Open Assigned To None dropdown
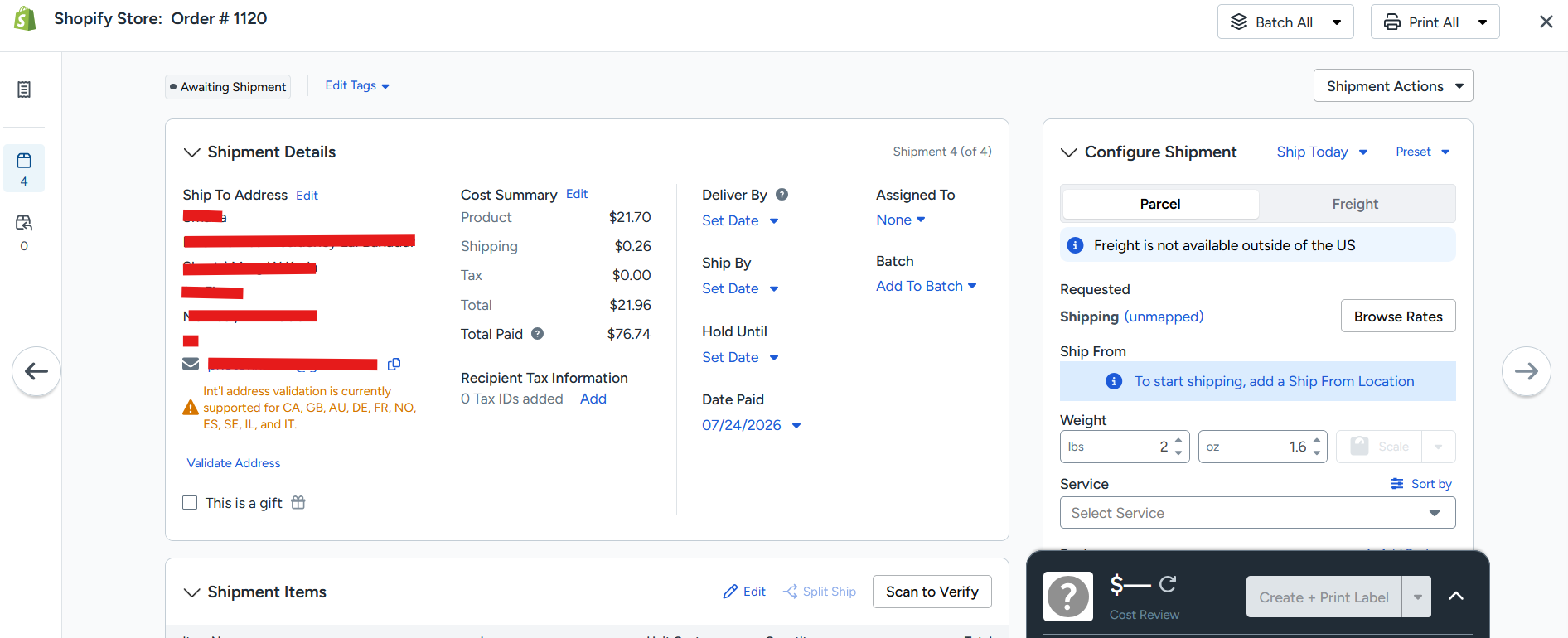 tap(901, 220)
